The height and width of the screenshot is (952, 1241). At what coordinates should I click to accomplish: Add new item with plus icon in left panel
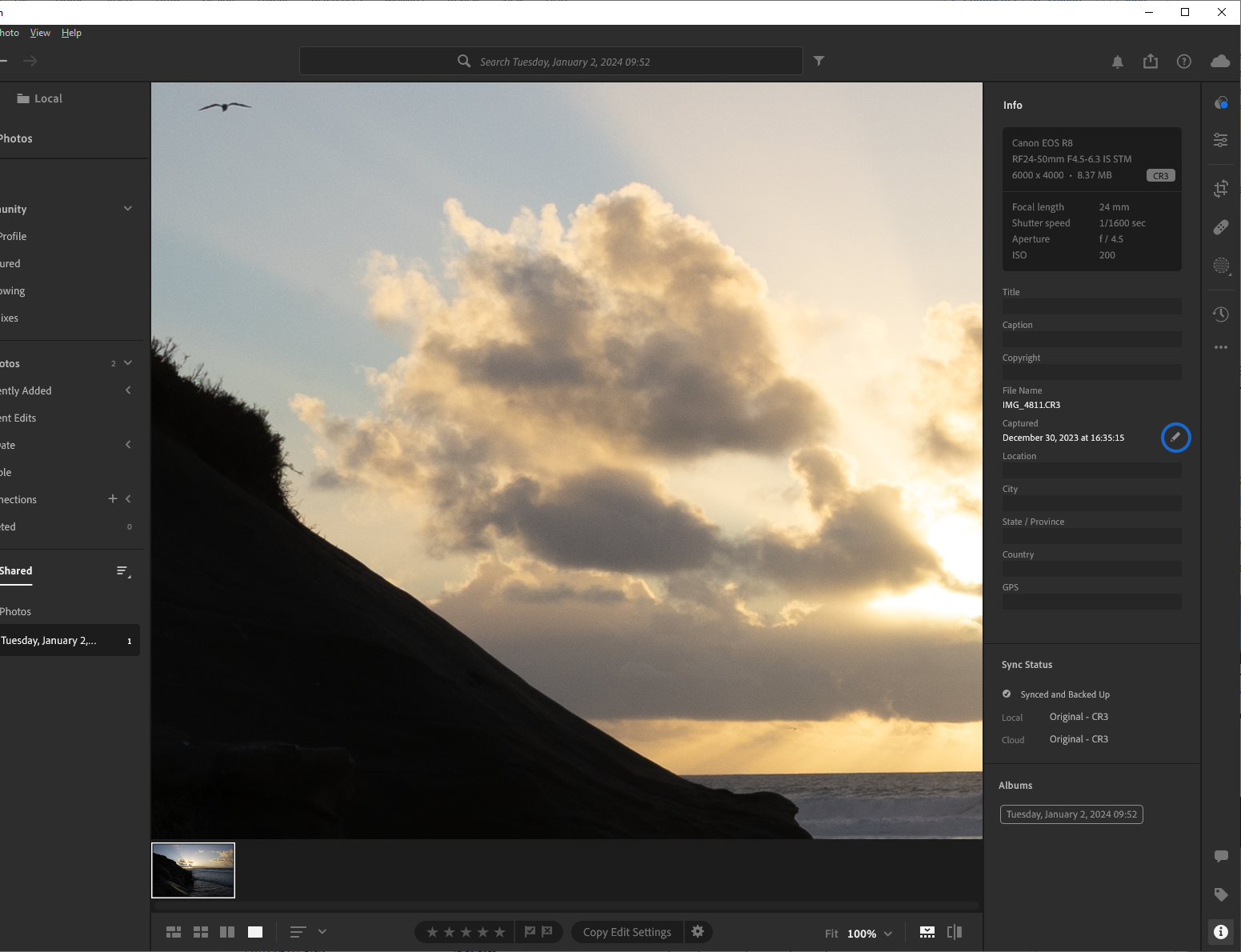point(113,498)
